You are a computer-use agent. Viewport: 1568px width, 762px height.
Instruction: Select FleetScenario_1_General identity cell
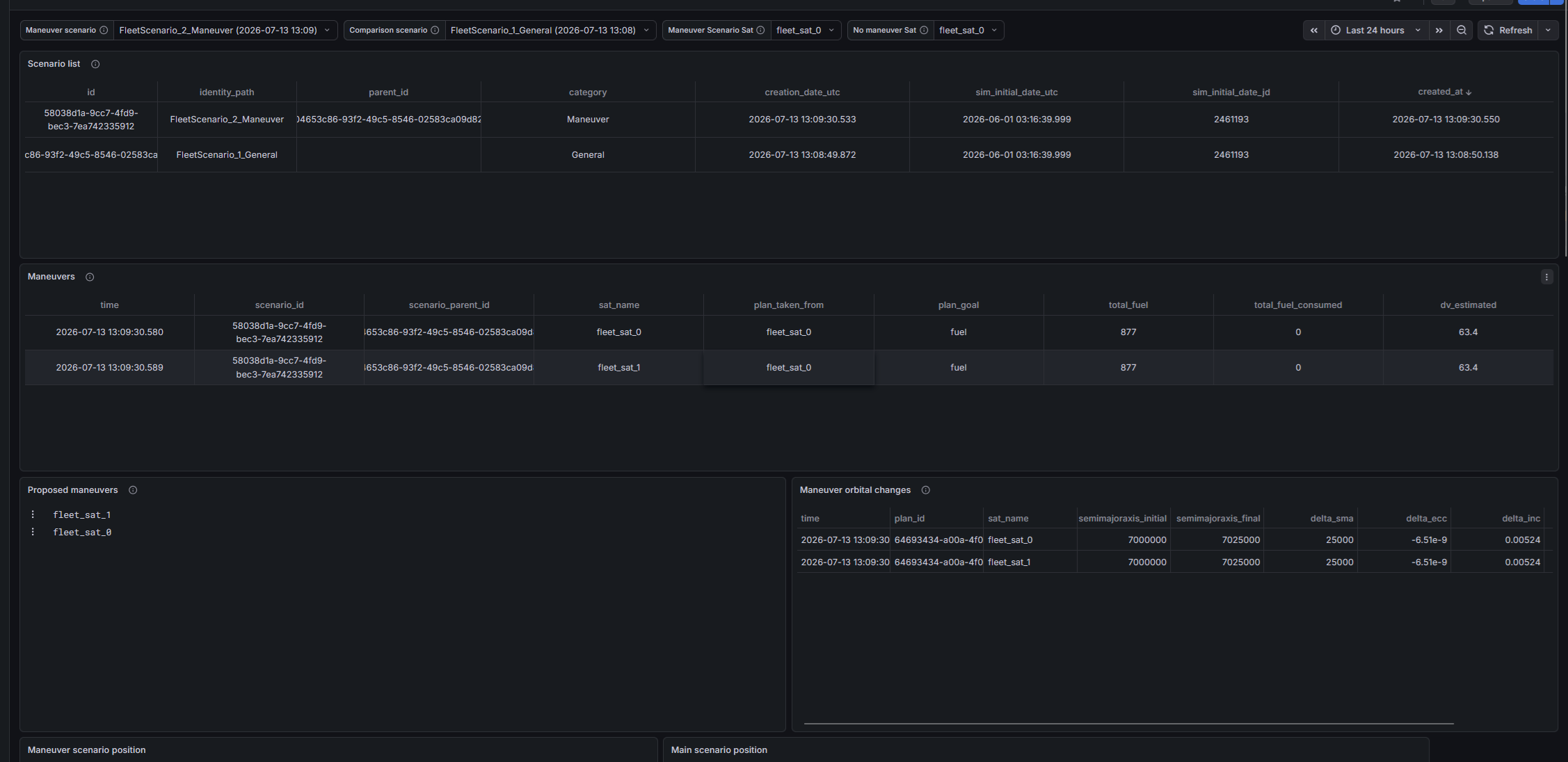227,154
